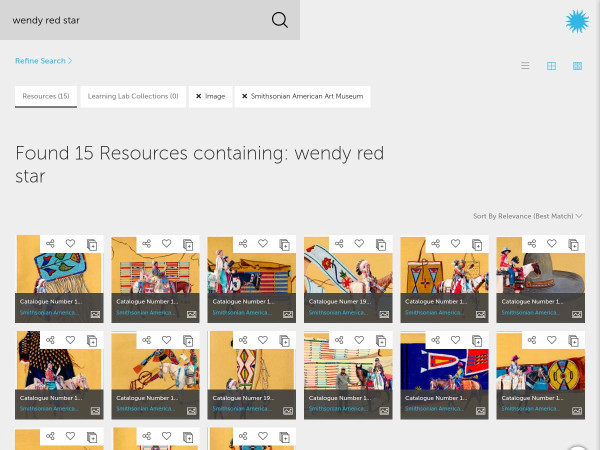This screenshot has width=600, height=450.
Task: Copy the floral beaded strap resource to collection
Action: tap(381, 244)
